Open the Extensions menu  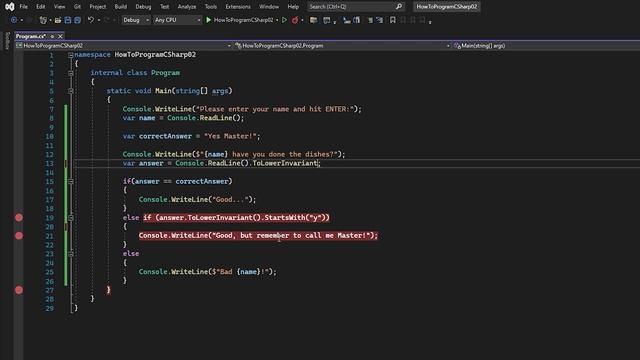click(238, 7)
